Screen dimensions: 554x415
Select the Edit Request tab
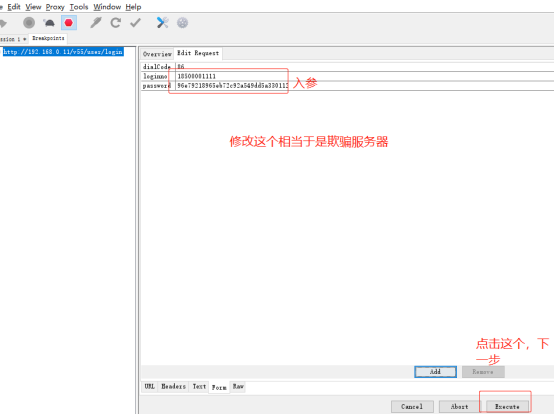click(198, 53)
